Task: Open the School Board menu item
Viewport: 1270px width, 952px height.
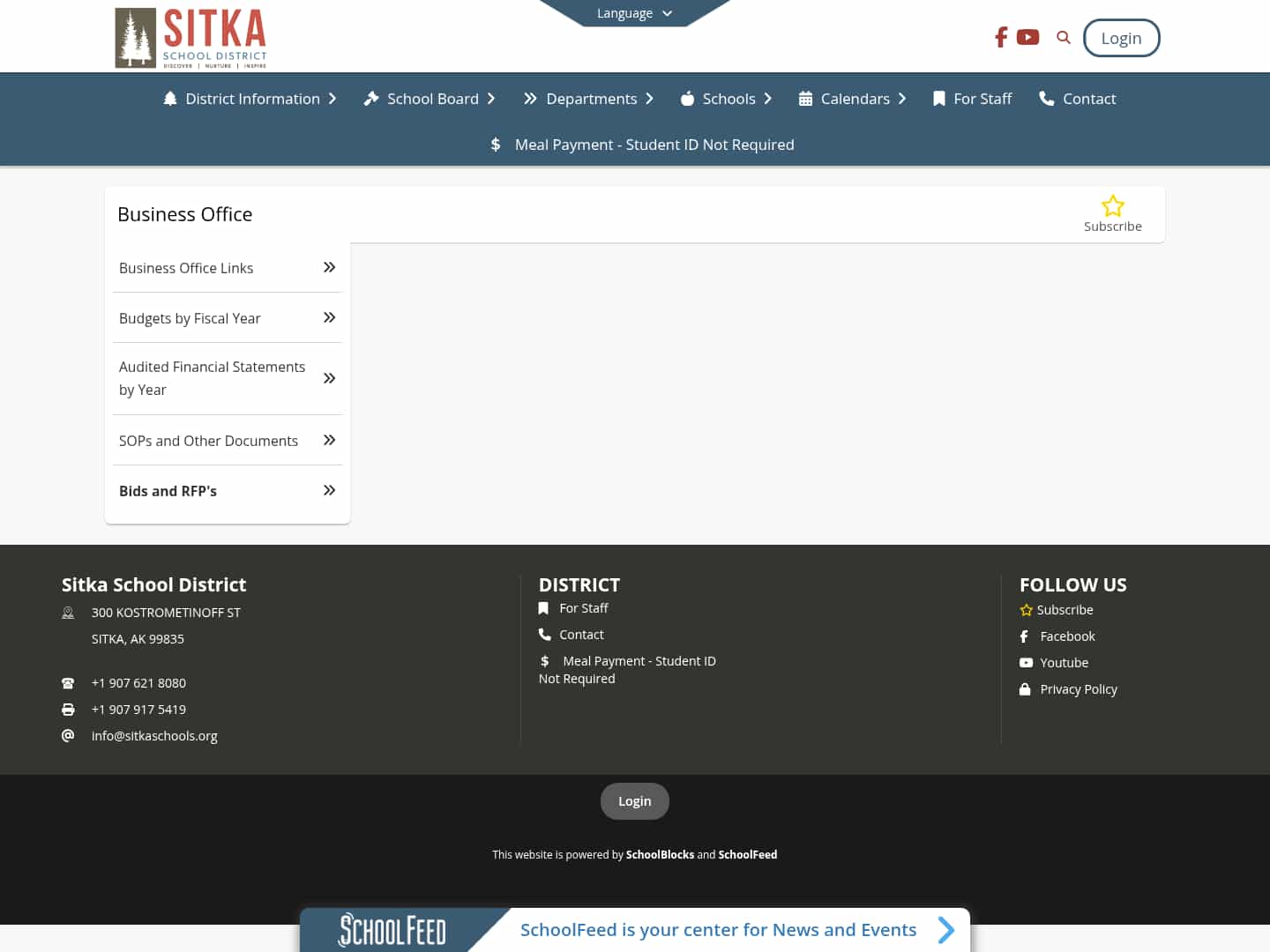Action: click(x=433, y=99)
